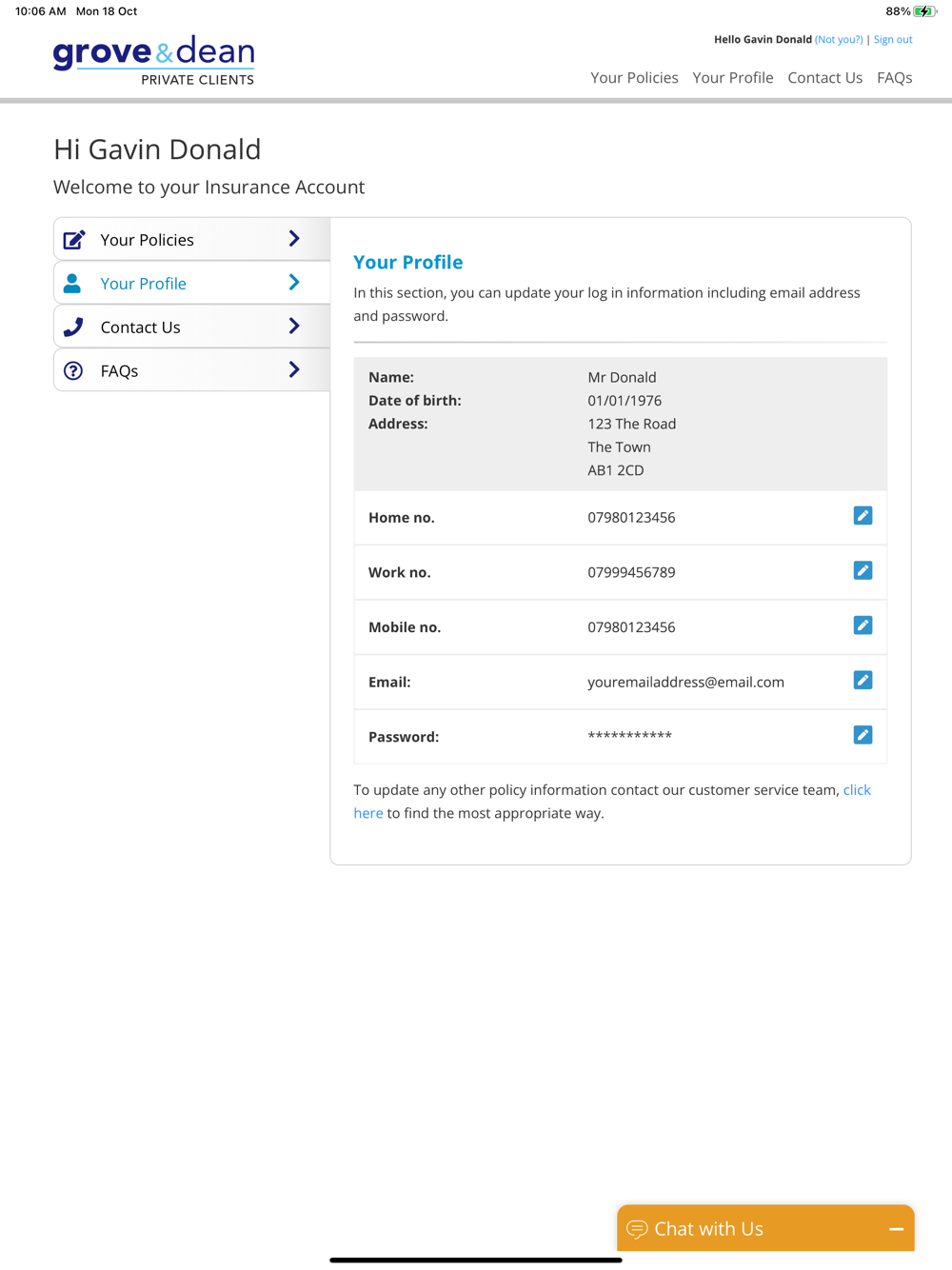Click the phone icon next to Contact Us
952x1270 pixels.
[x=73, y=327]
